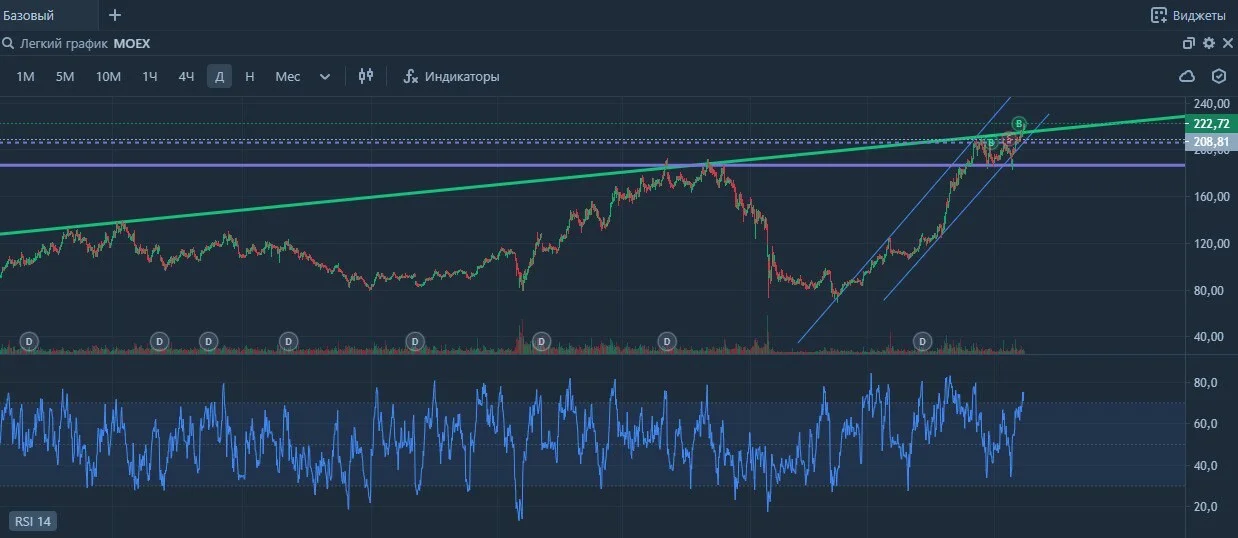The width and height of the screenshot is (1238, 538).
Task: Open the Виджеты widgets panel
Action: (1188, 15)
